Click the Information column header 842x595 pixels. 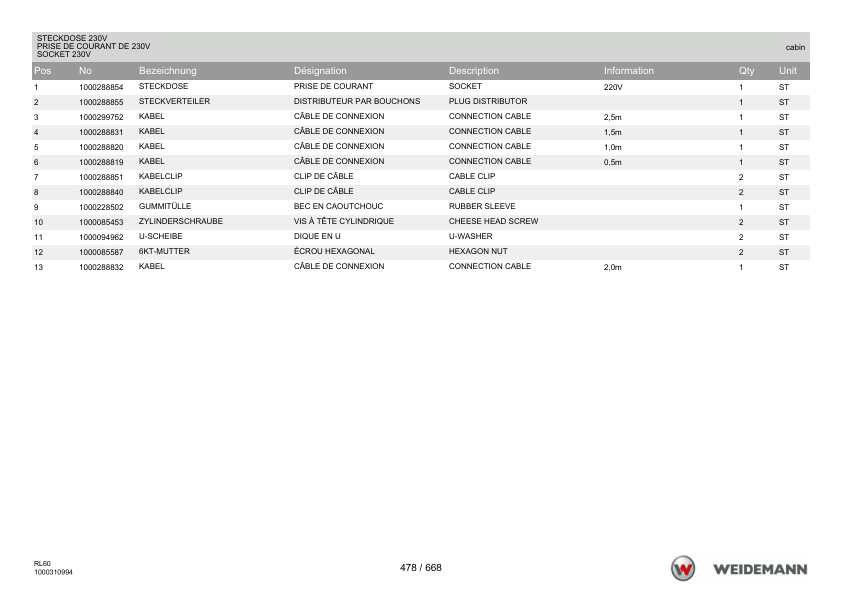click(629, 71)
